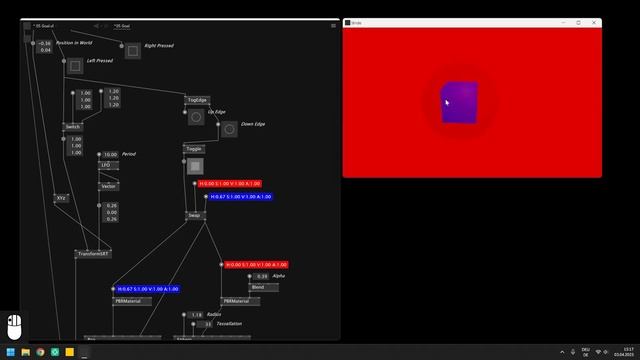Edit the Tessellation value box

[204, 324]
